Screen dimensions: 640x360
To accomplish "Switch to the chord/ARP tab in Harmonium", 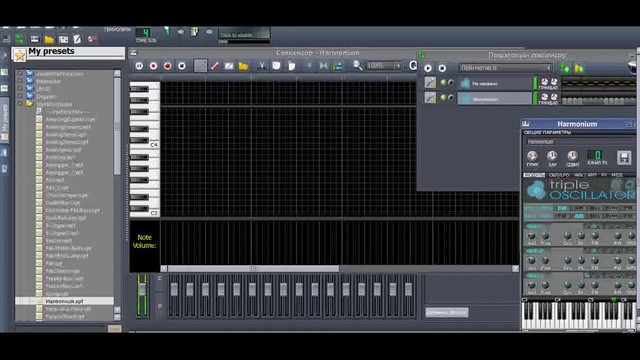I will coord(585,175).
